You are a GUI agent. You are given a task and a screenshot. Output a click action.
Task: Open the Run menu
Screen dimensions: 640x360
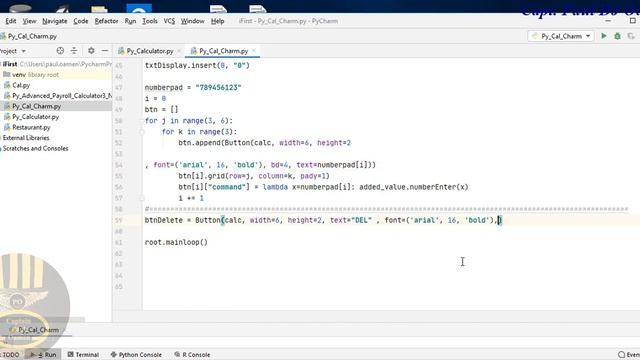130,21
